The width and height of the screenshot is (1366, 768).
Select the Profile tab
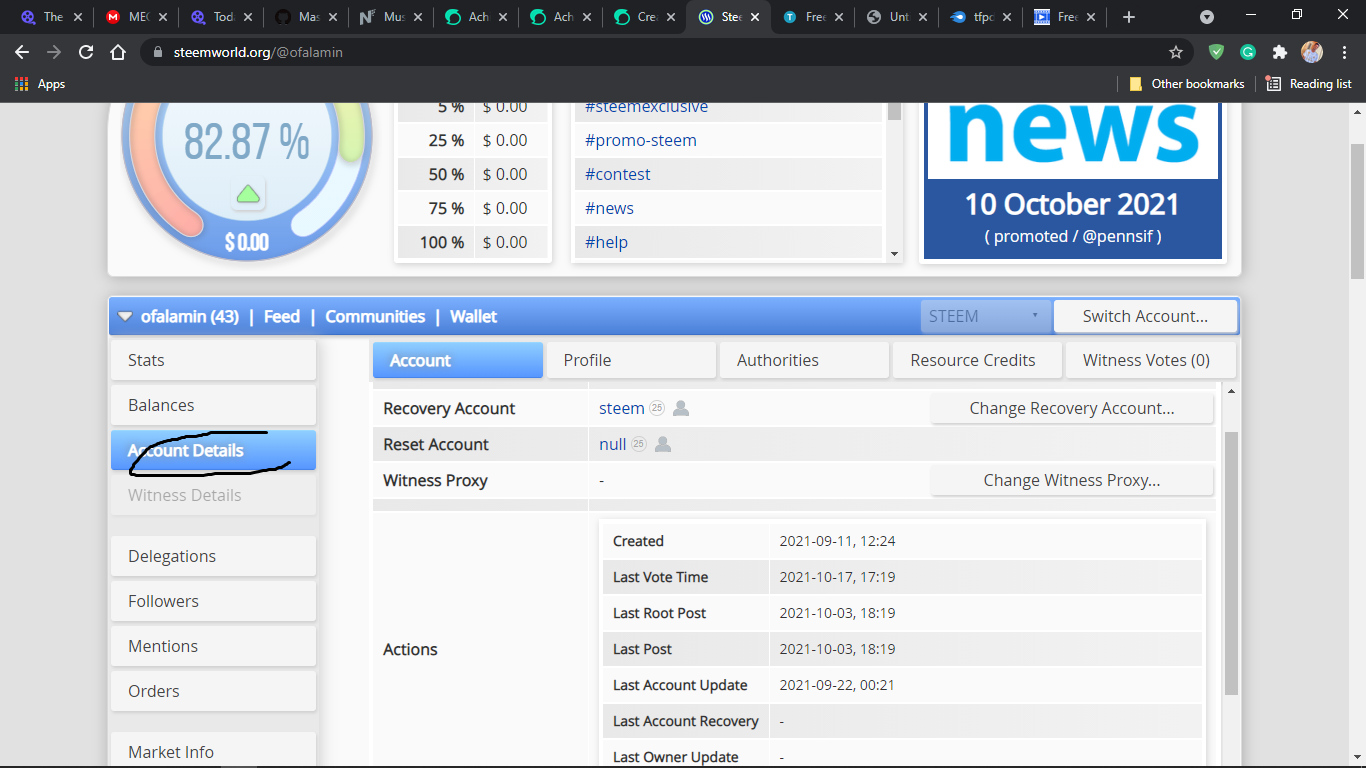[x=631, y=360]
